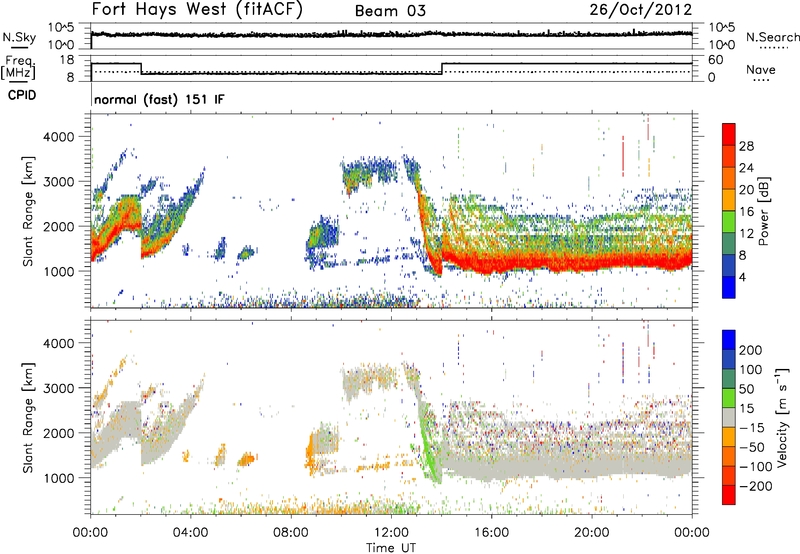Click the '60' Nave axis tick
The width and height of the screenshot is (800, 554).
[x=716, y=60]
